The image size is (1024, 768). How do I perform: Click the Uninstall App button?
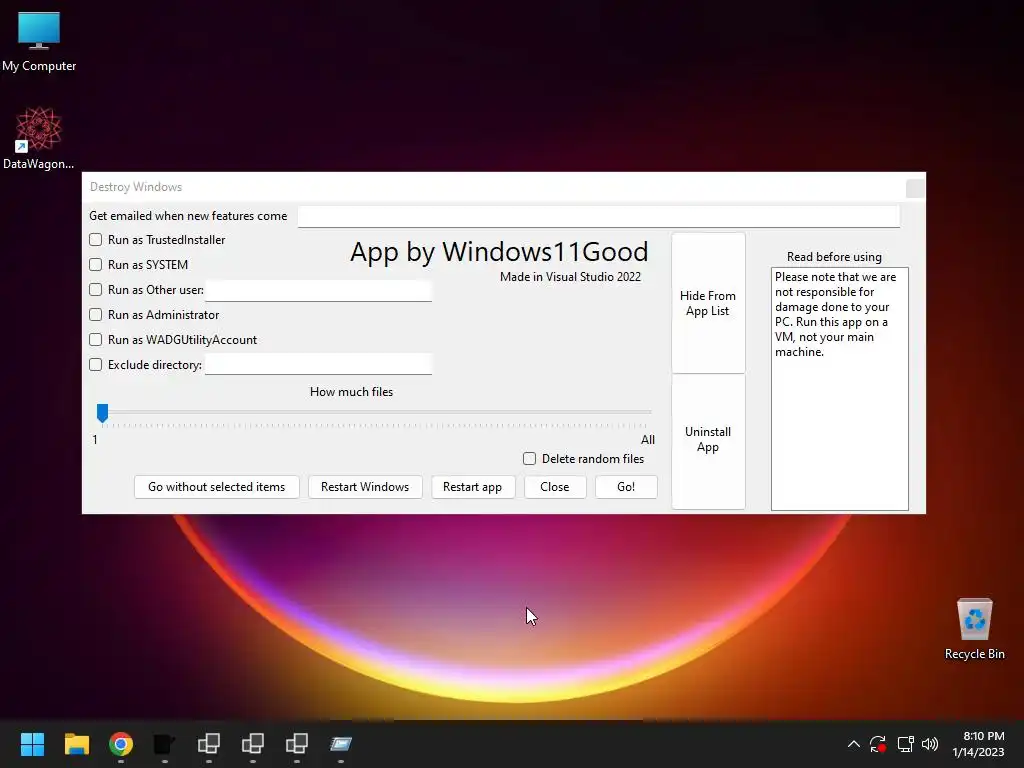709,441
